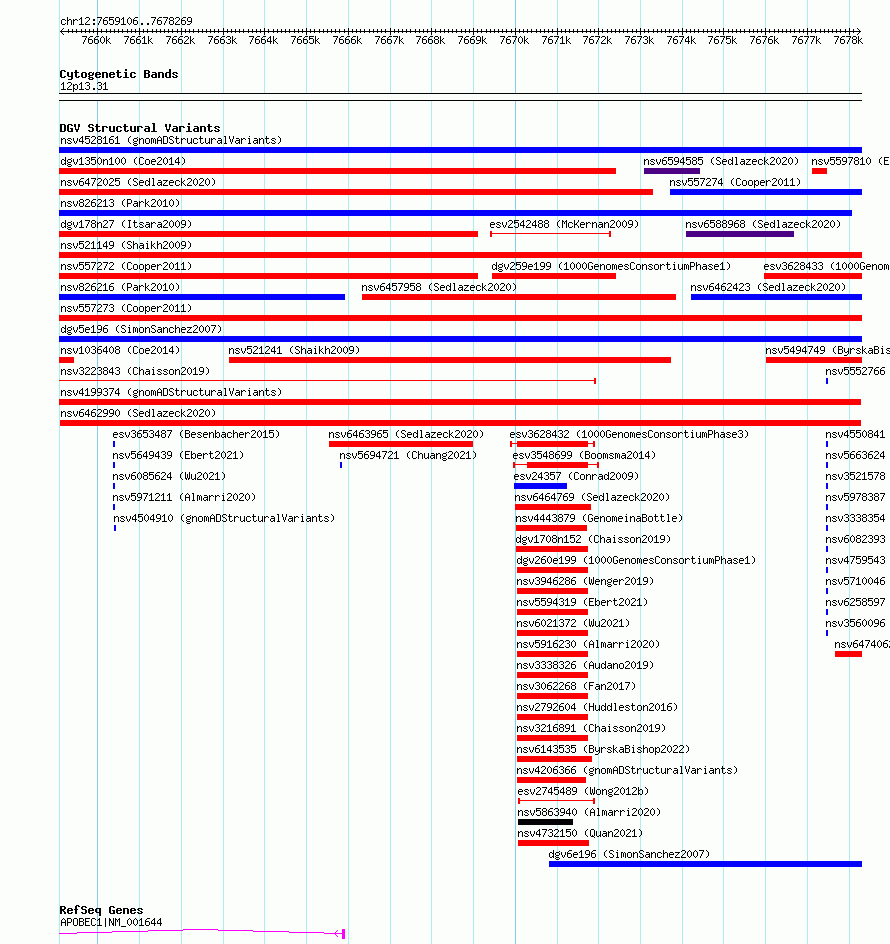Select nsv4206366 (gnomADStructuralVariants) label
Screen dimensions: 890x944
coord(627,772)
